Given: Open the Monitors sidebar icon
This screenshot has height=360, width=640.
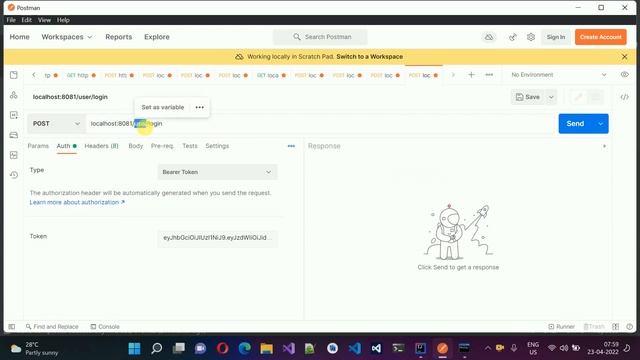Looking at the screenshot, I should 13,155.
